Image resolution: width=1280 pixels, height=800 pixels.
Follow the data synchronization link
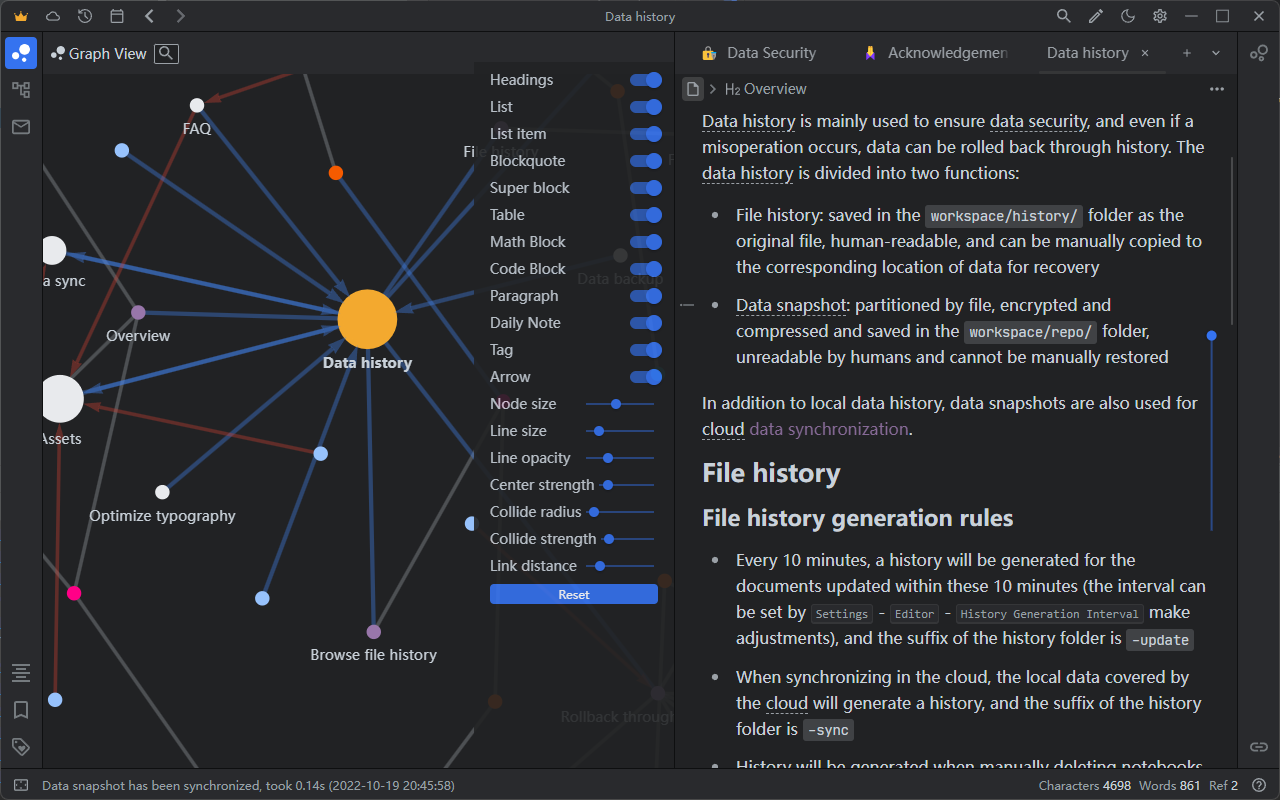[828, 429]
